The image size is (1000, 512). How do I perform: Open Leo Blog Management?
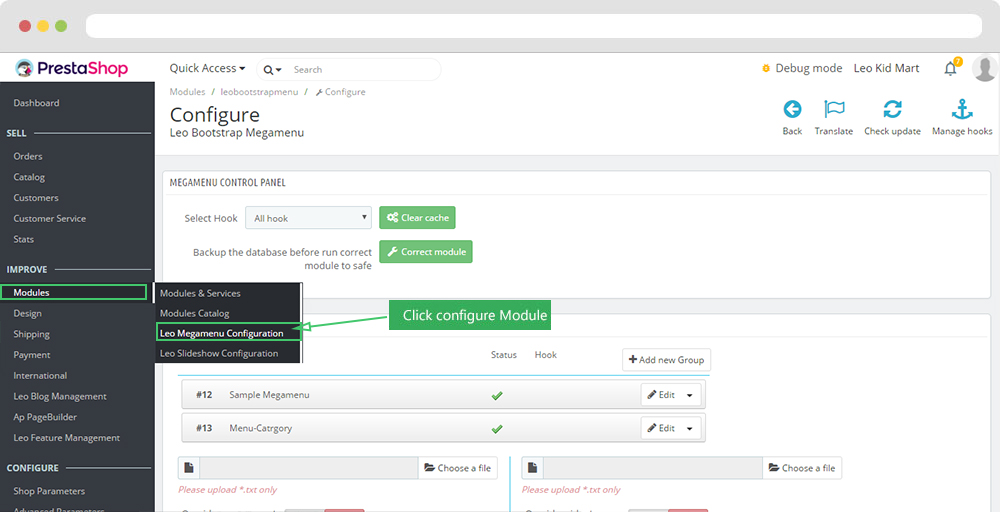click(x=60, y=397)
